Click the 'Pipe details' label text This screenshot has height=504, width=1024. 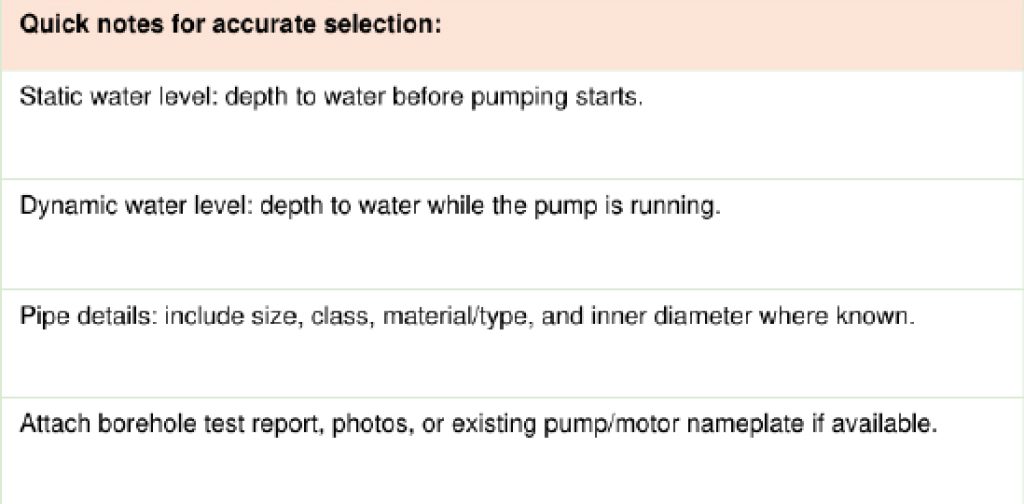coord(88,317)
